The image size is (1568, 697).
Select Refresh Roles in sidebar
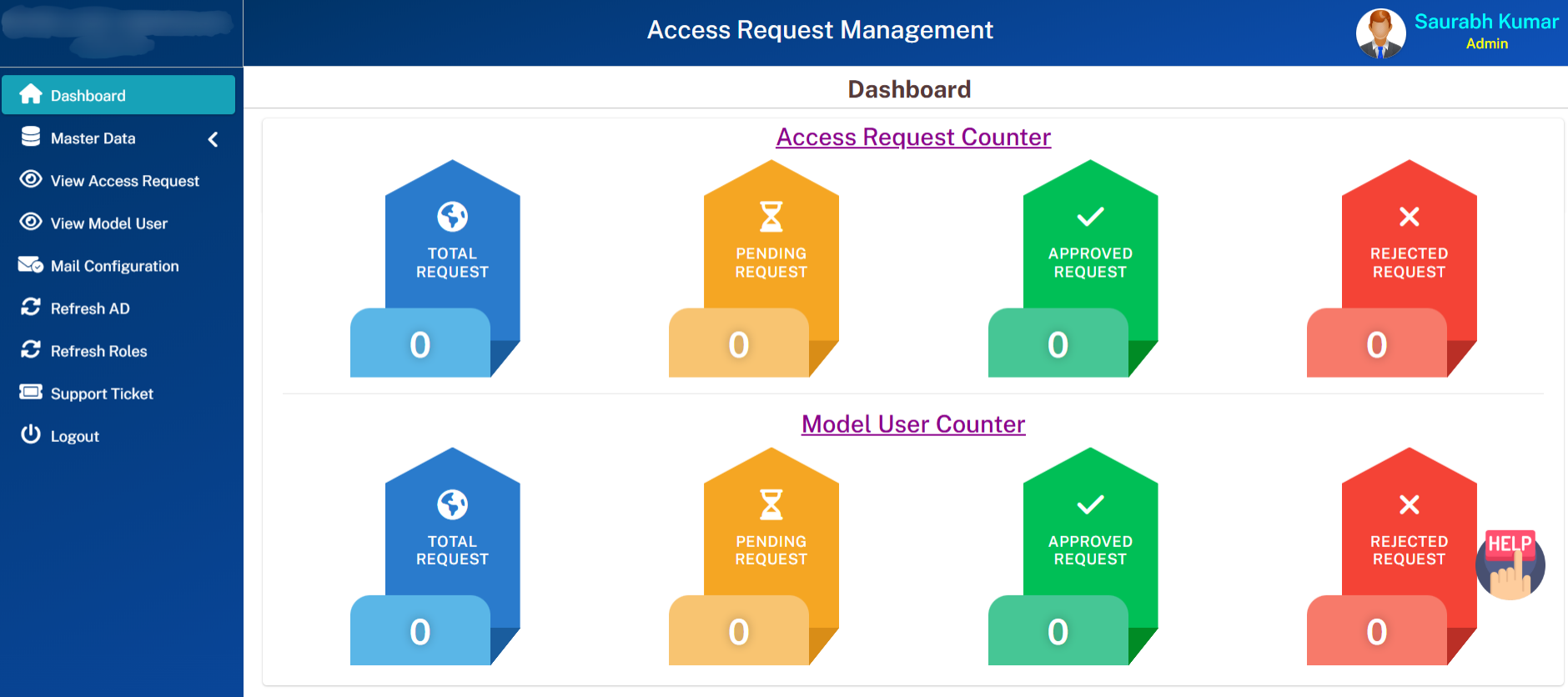coord(118,351)
